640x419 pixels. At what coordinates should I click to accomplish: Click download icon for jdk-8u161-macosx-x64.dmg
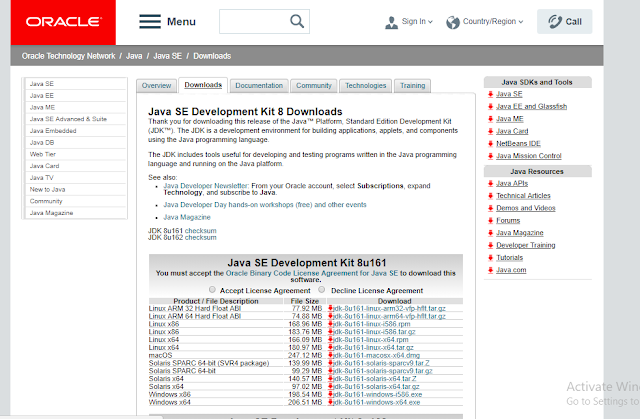pyautogui.click(x=331, y=355)
